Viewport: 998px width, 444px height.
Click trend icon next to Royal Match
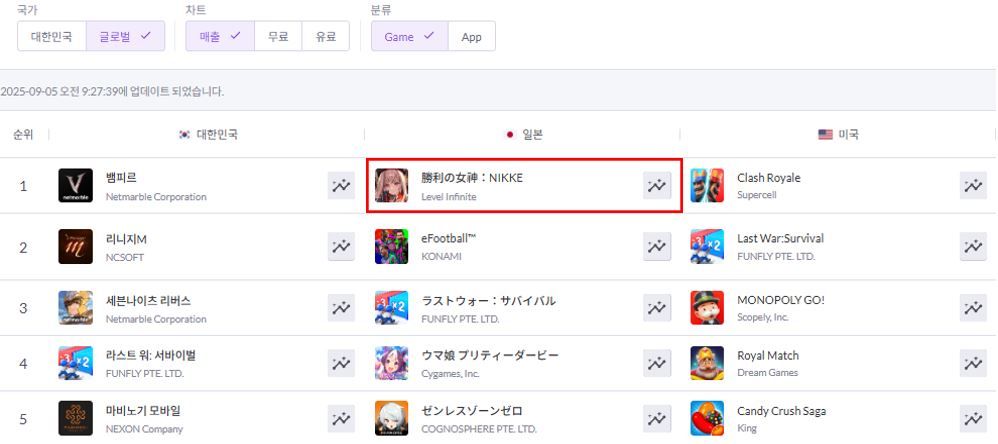[973, 363]
